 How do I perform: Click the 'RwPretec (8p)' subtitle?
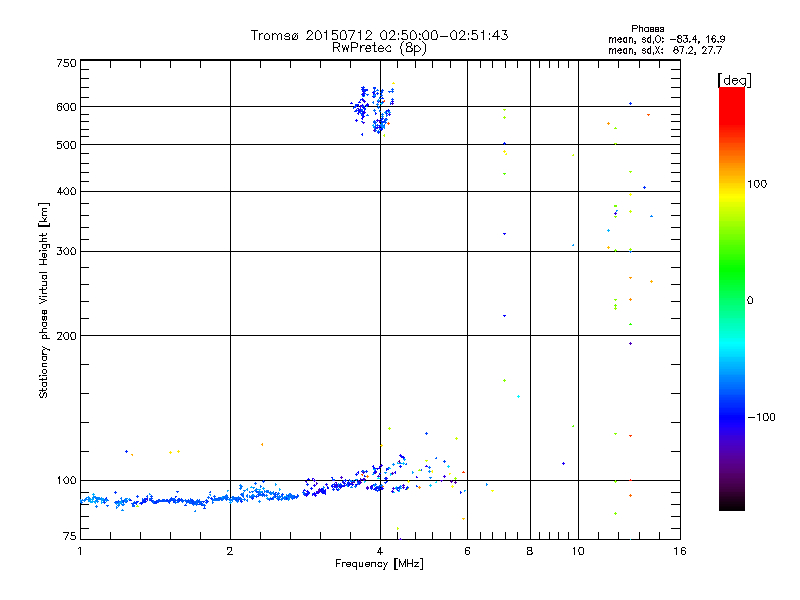pyautogui.click(x=379, y=48)
